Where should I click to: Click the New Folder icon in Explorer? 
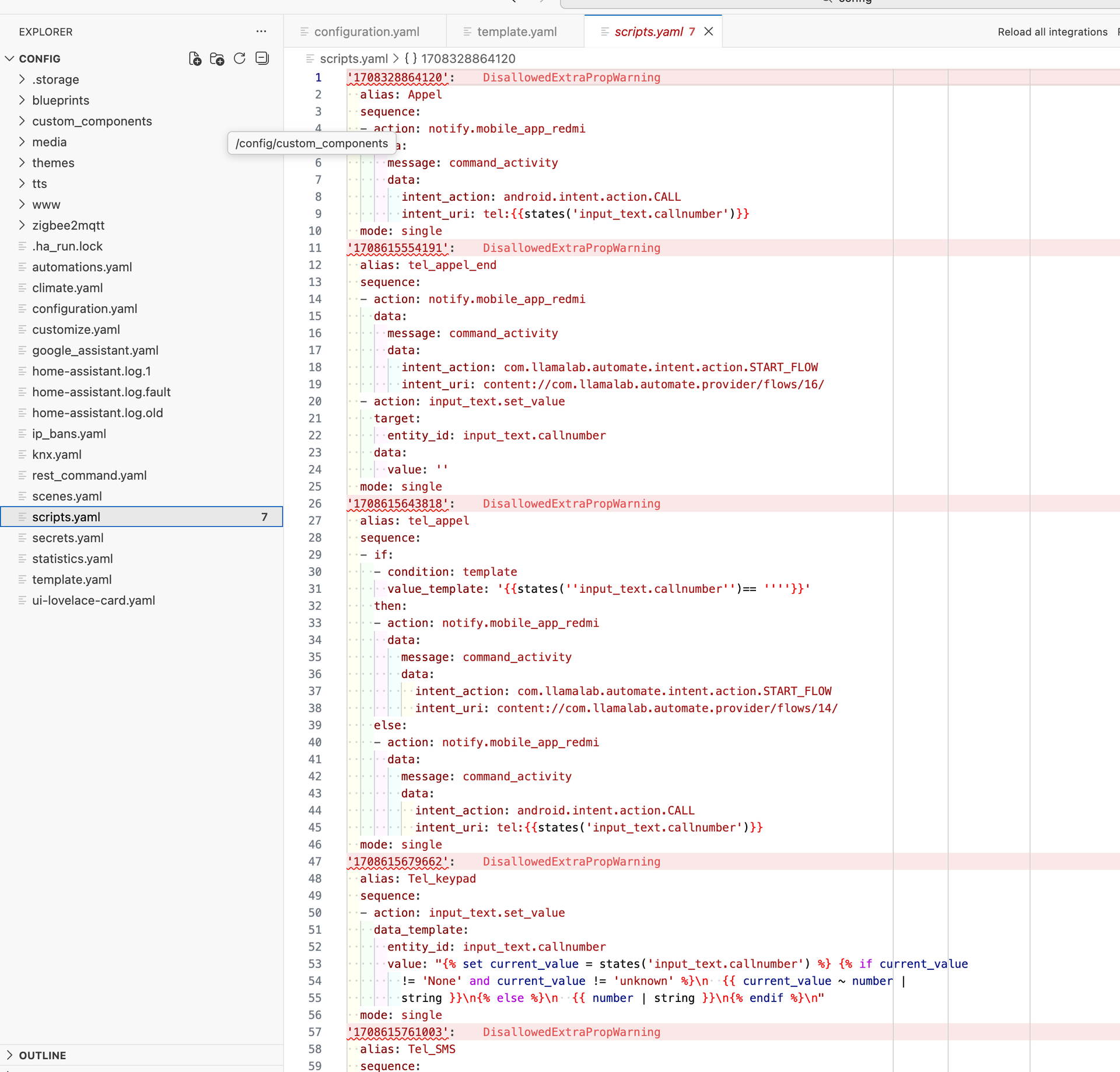tap(217, 59)
